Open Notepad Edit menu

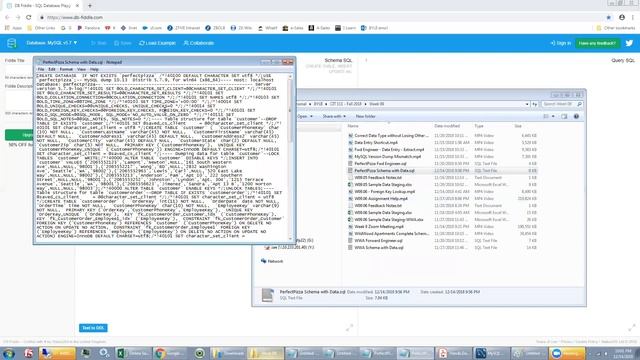click(x=52, y=69)
